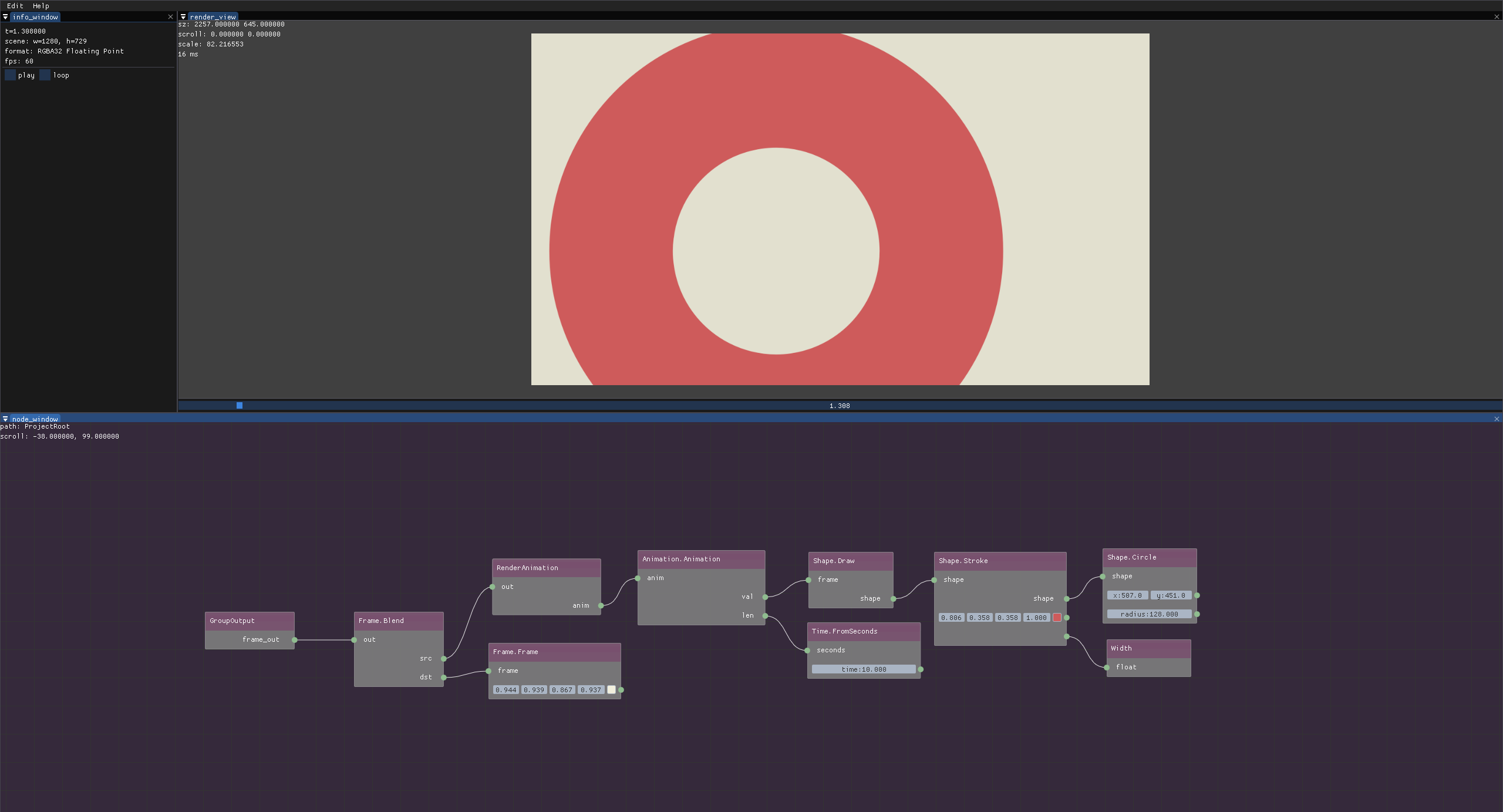The image size is (1503, 812).
Task: Click the time:10.000 input field
Action: (x=863, y=669)
